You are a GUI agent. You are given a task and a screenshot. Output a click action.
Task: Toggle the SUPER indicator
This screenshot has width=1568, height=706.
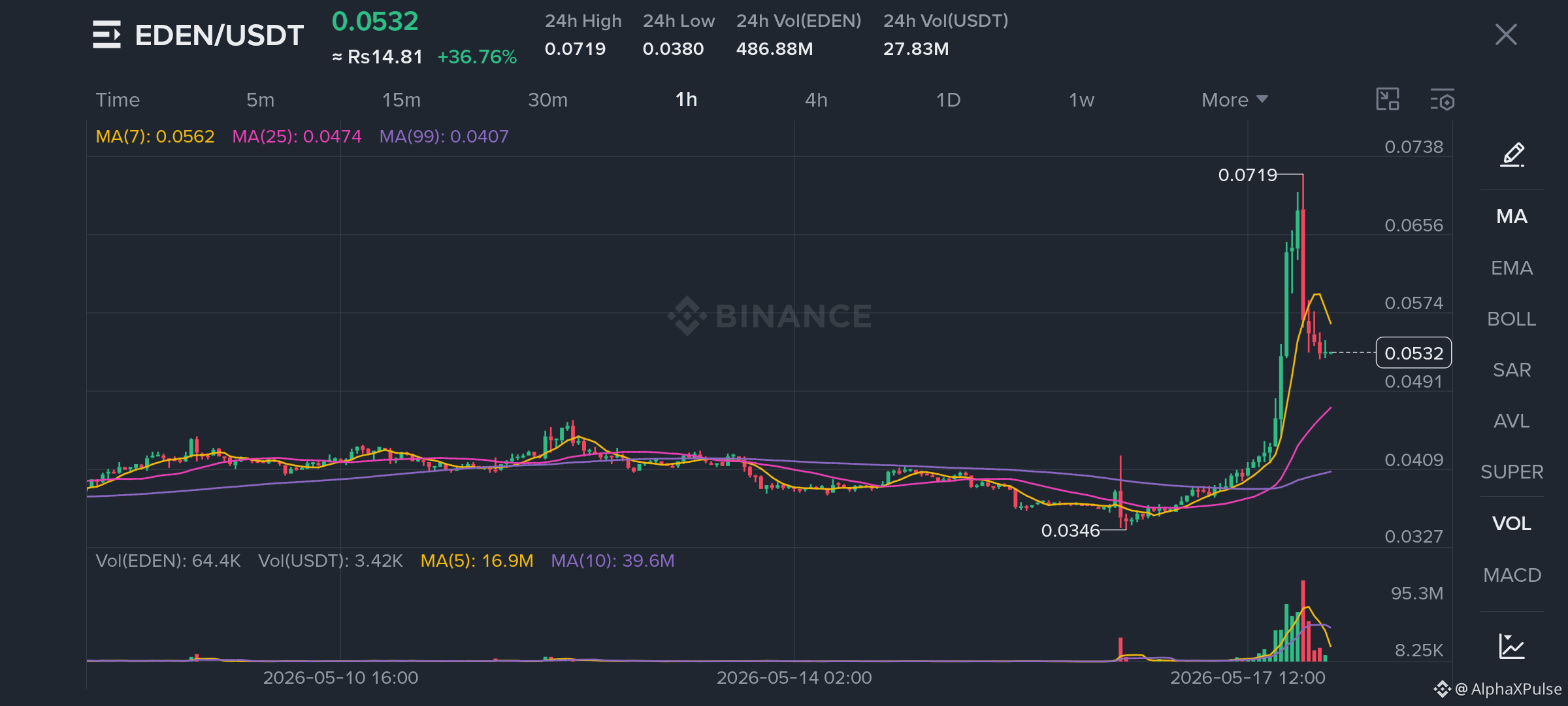pos(1512,472)
